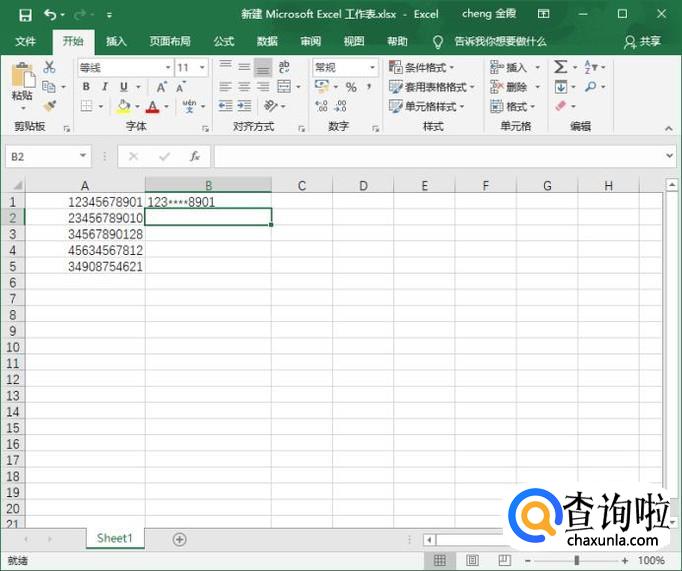Toggle Italic formatting
The image size is (682, 571).
[x=105, y=87]
